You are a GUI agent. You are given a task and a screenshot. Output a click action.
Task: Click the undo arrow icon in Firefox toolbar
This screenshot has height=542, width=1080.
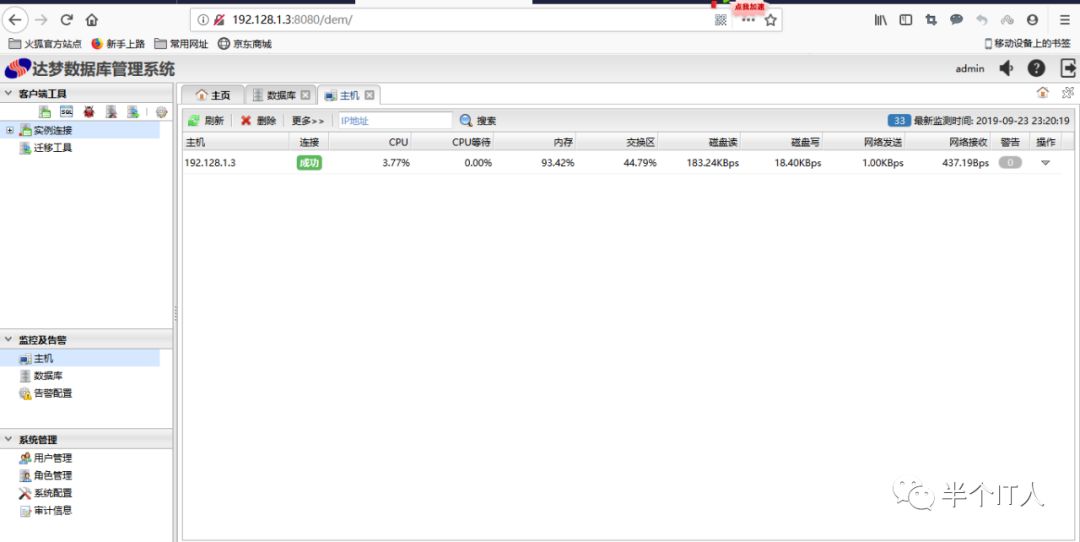pos(982,20)
